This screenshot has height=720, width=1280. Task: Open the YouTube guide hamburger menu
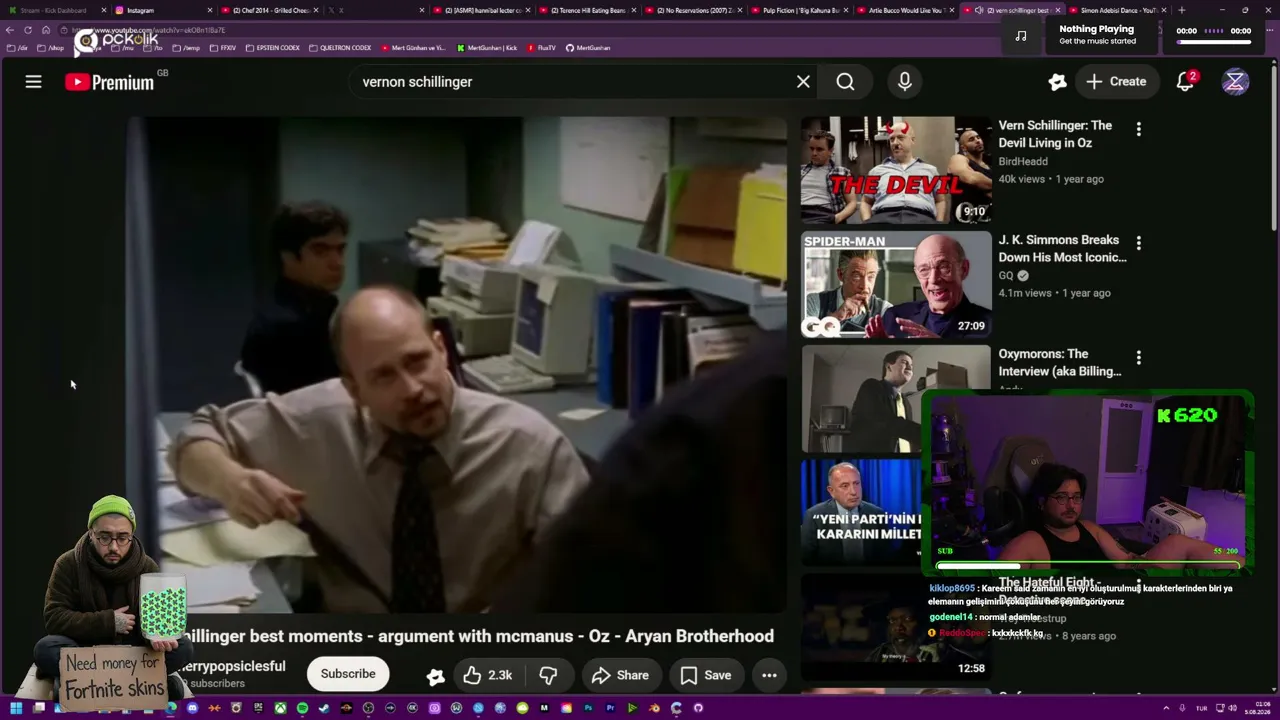click(33, 82)
